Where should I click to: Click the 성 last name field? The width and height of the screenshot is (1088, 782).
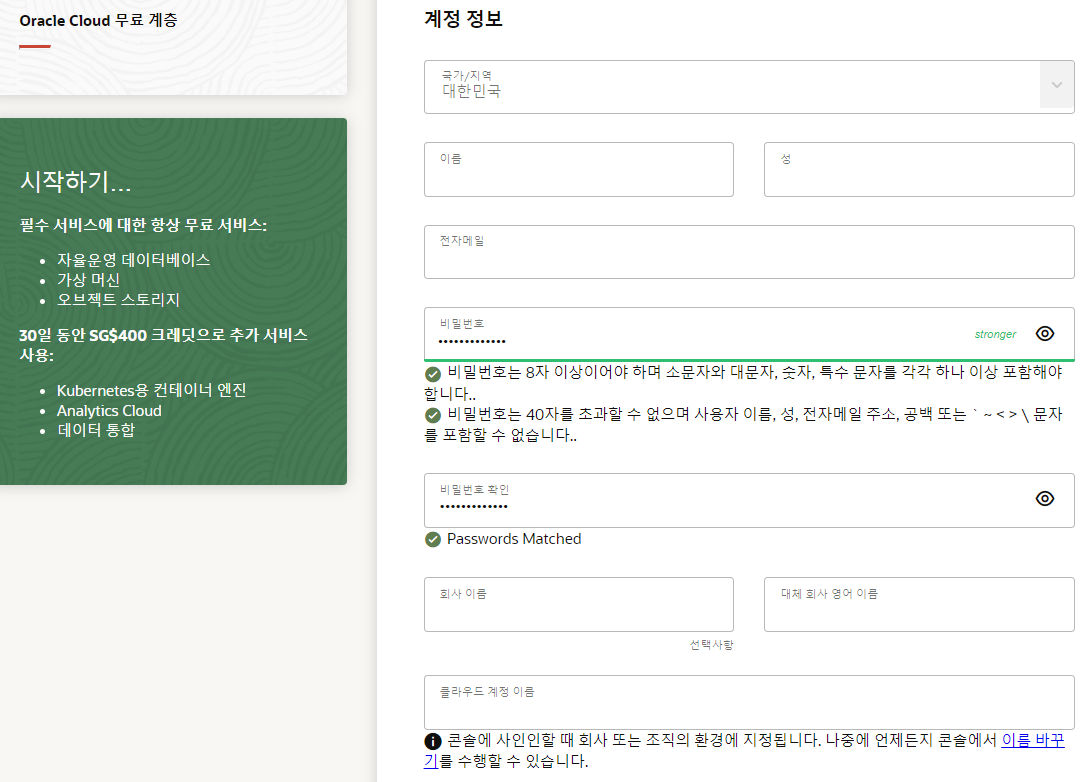pos(919,169)
